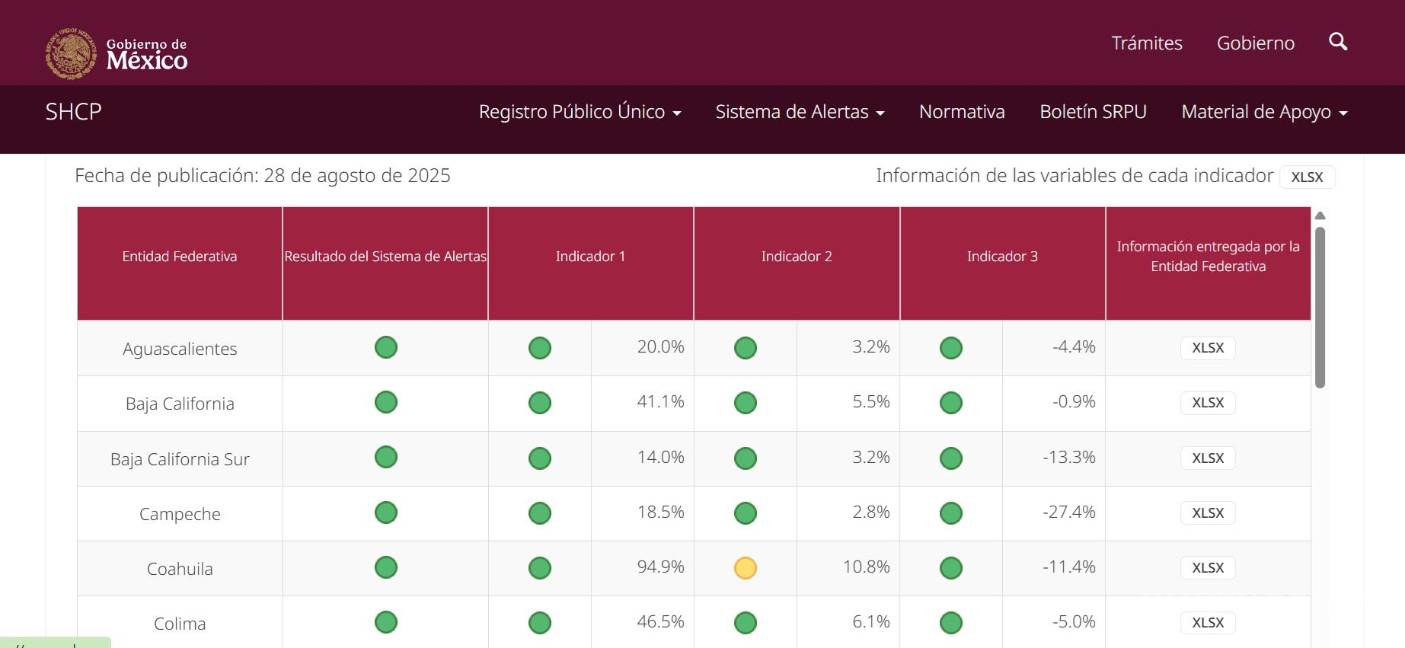Screen dimensions: 1405x648
Task: Select Baja California's Indicador 1 green circle
Action: (x=539, y=403)
